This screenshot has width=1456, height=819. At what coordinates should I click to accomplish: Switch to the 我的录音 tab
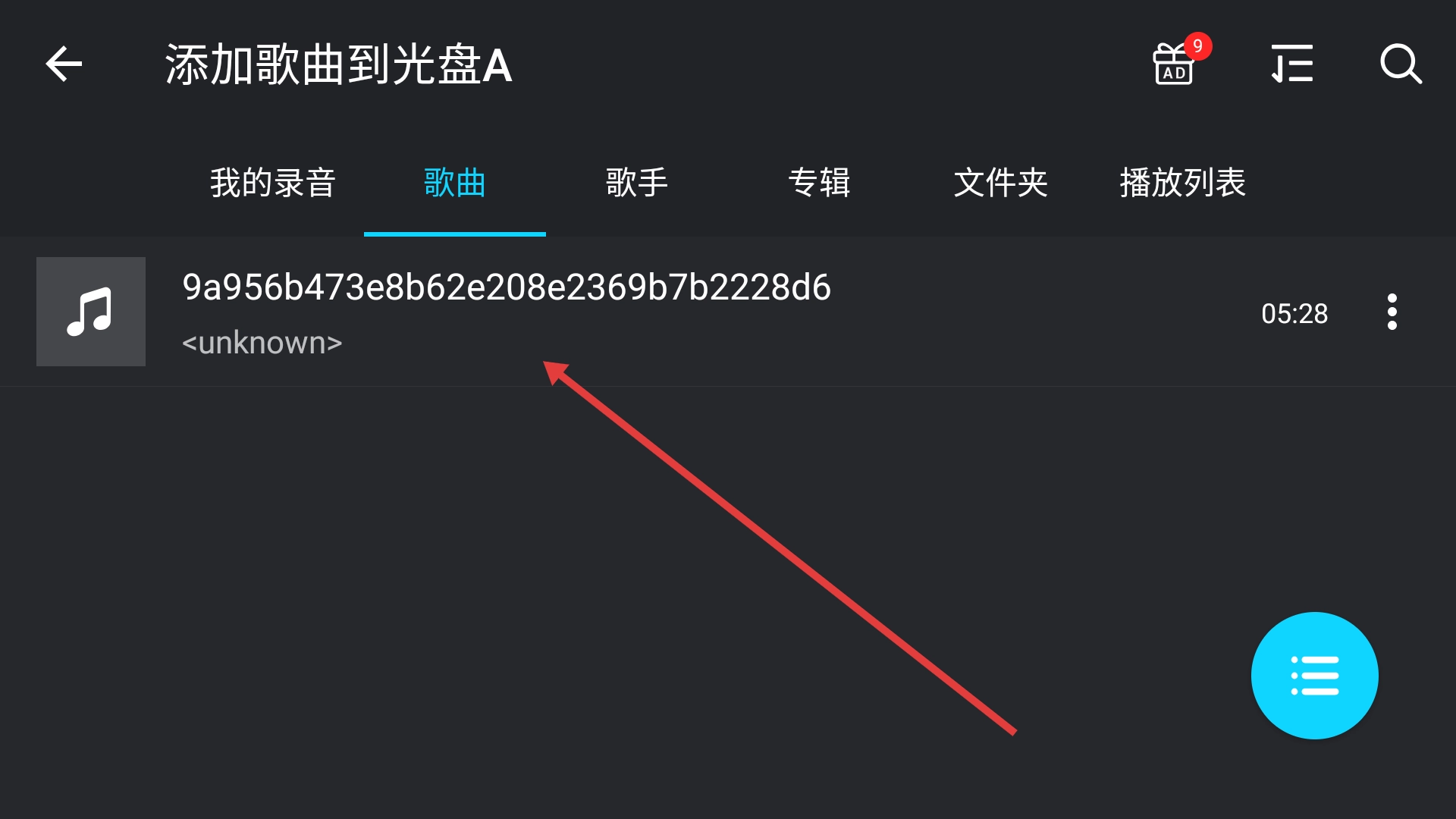[273, 183]
